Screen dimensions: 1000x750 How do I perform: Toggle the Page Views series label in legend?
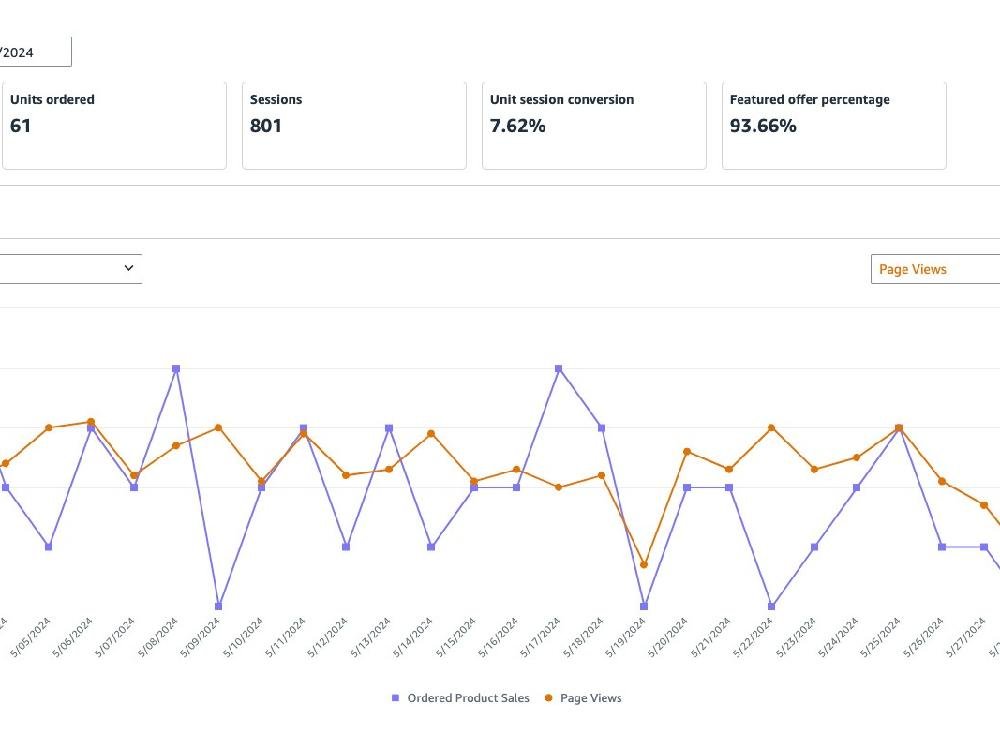click(590, 698)
